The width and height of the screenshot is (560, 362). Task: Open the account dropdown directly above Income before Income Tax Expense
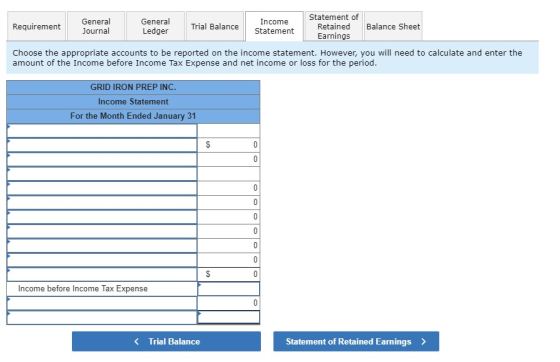click(102, 274)
